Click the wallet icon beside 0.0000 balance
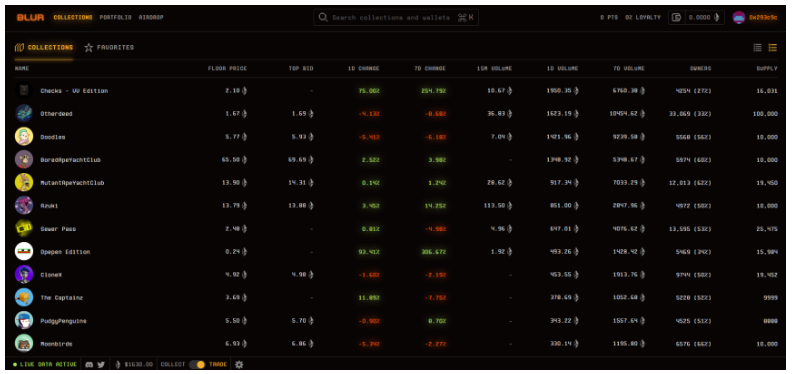Image resolution: width=793 pixels, height=374 pixels. pyautogui.click(x=677, y=18)
